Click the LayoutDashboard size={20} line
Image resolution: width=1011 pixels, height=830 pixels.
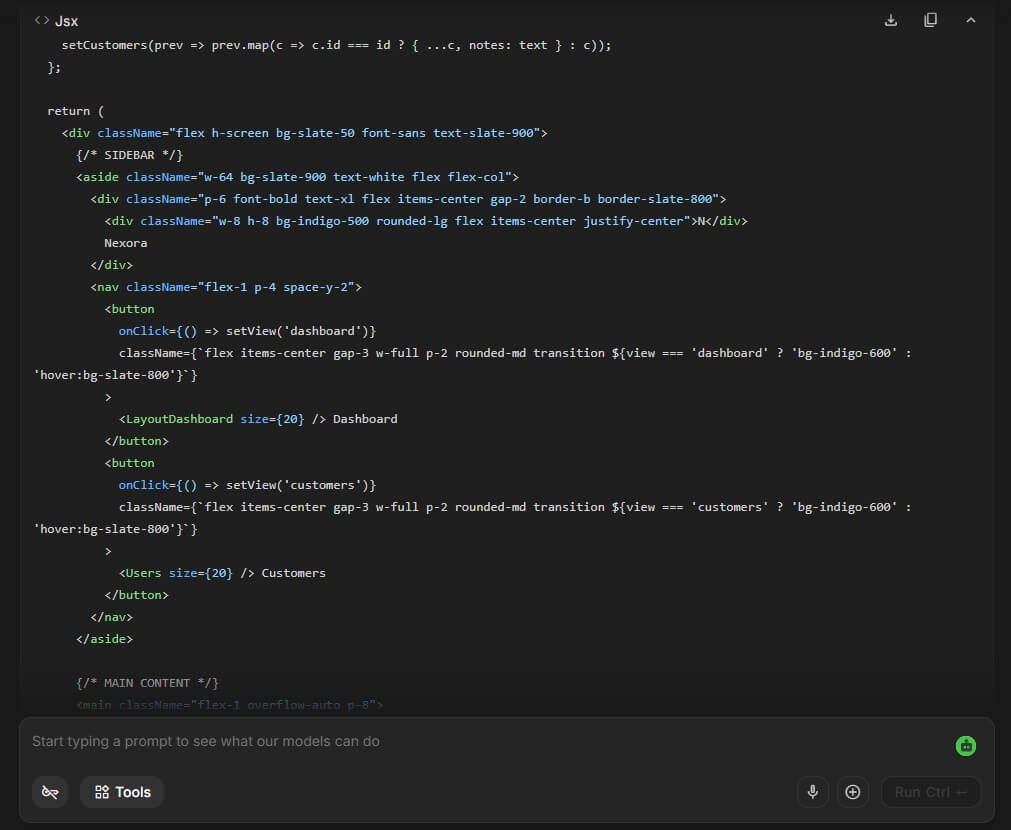pos(258,419)
